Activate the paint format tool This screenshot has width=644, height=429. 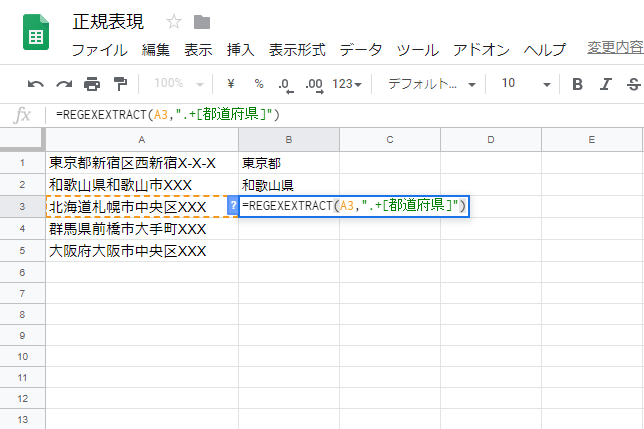point(120,84)
